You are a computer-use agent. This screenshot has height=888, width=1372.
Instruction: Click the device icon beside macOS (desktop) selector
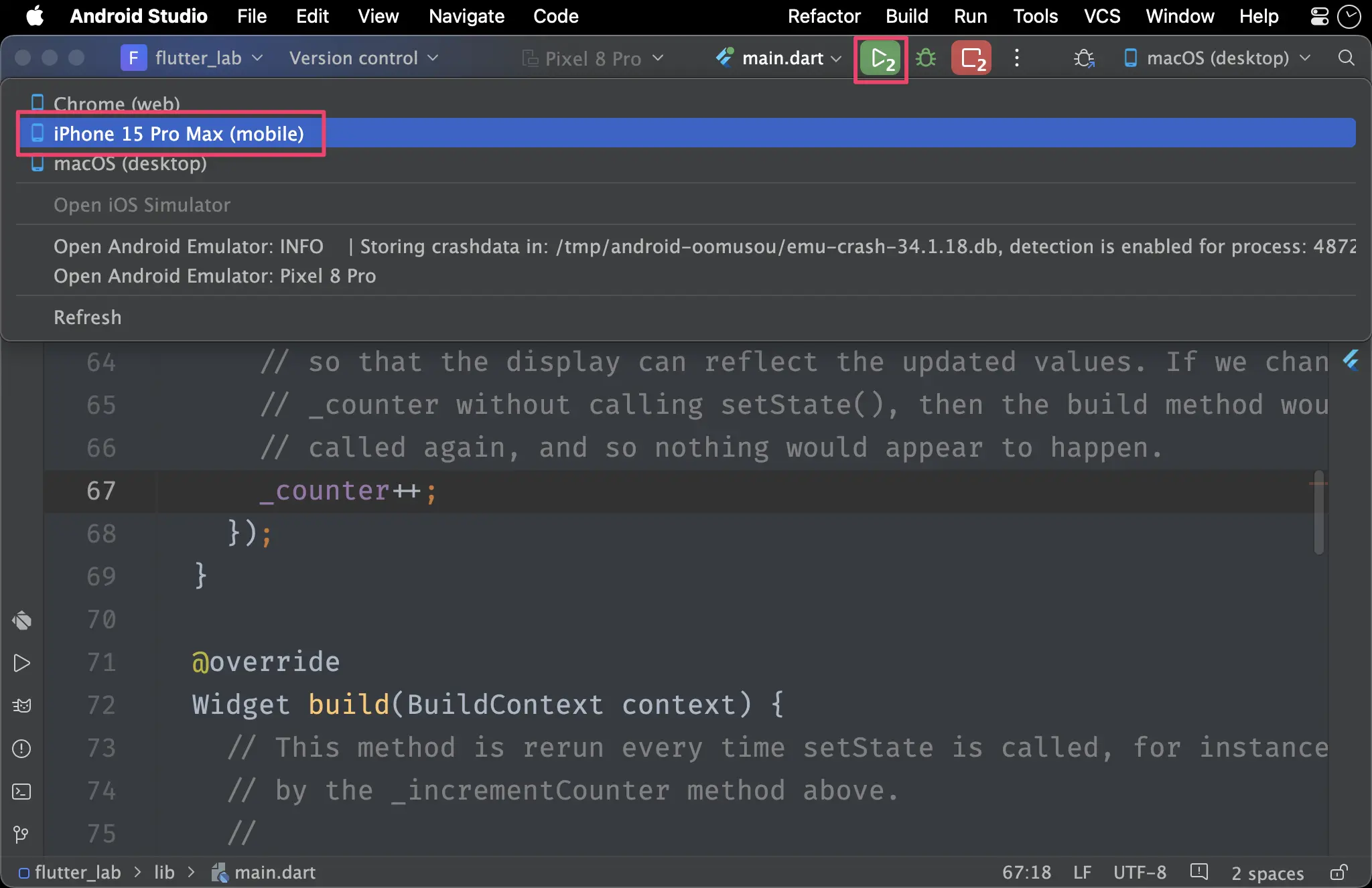click(1130, 58)
